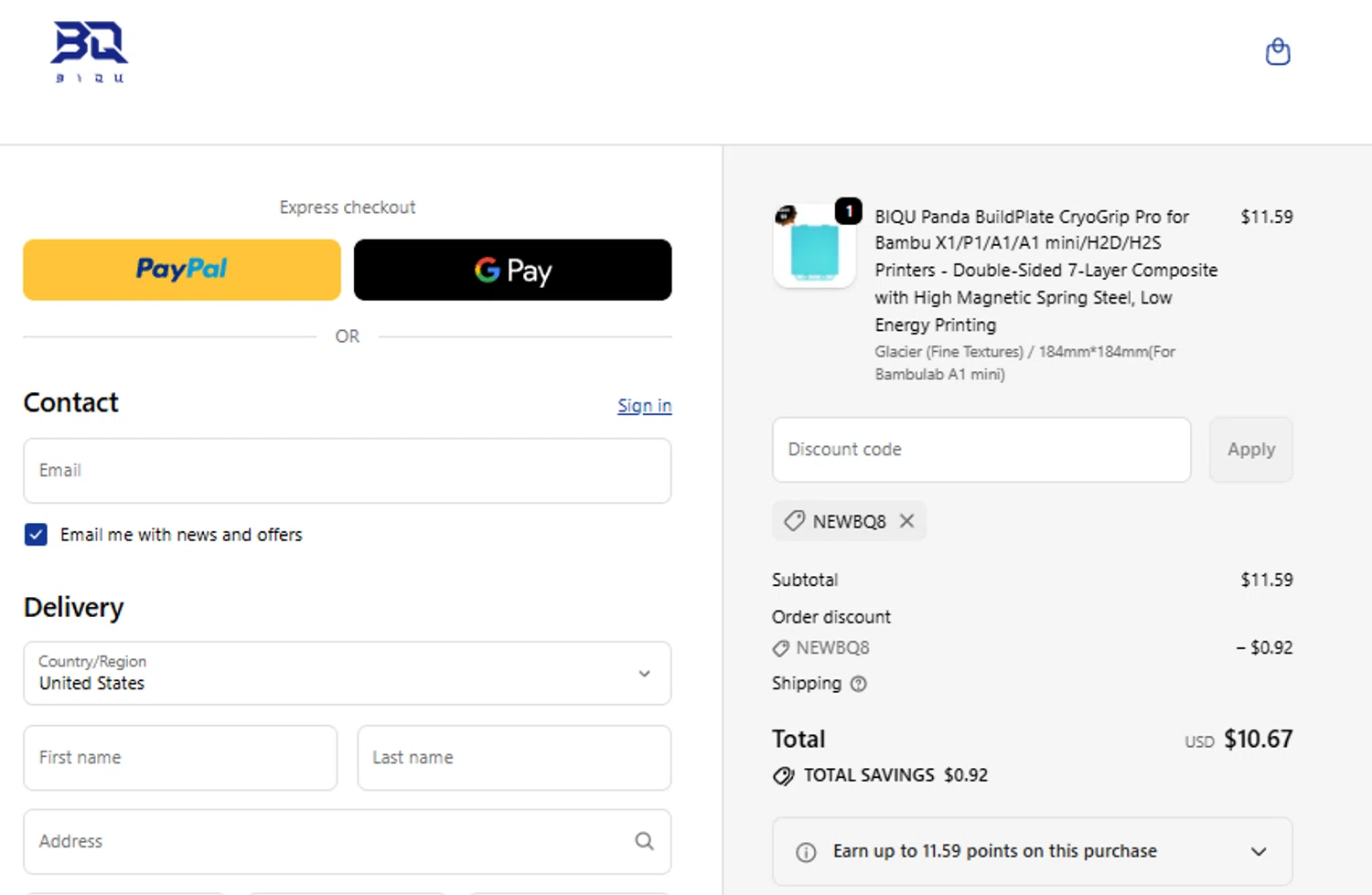This screenshot has height=895, width=1372.
Task: Click the BIQU Panda BuildPlate product title
Action: coord(1045,271)
